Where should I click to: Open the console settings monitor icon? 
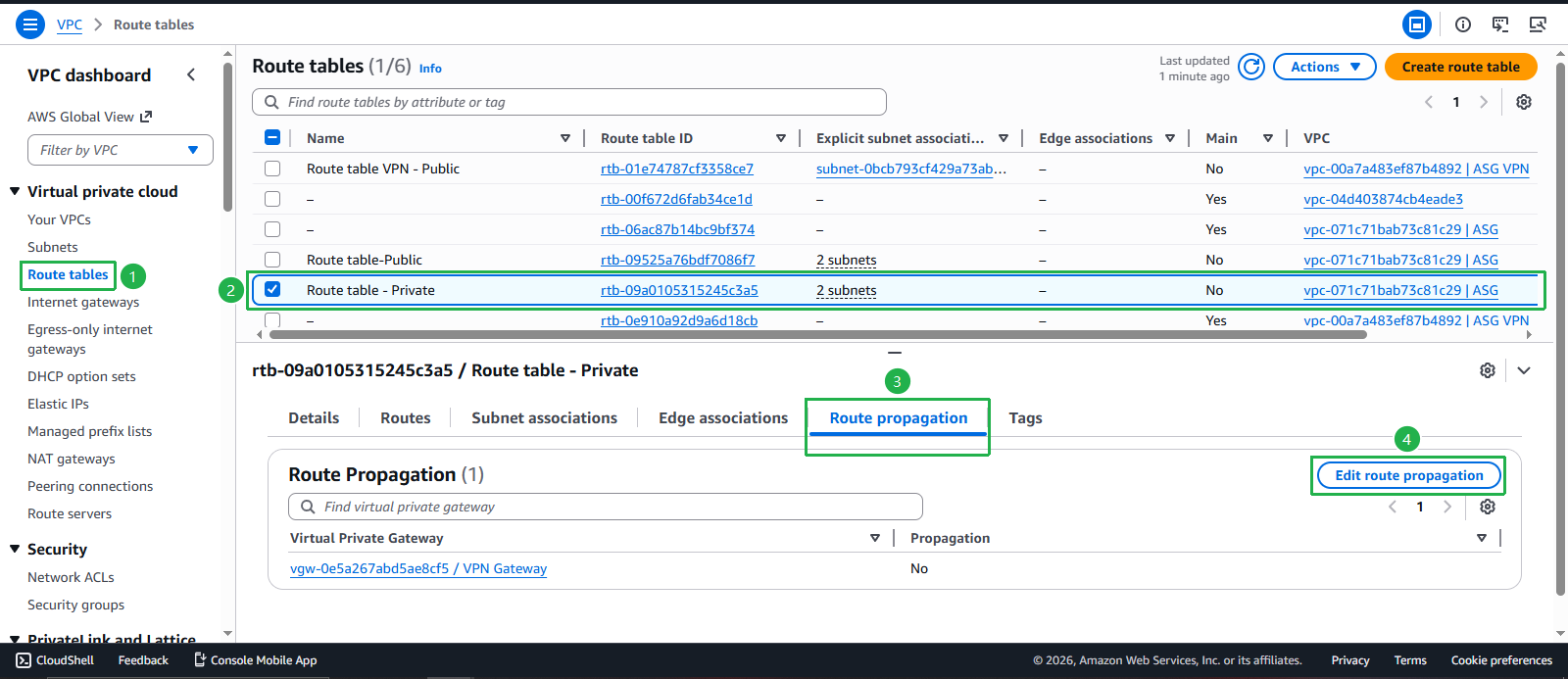point(1538,24)
